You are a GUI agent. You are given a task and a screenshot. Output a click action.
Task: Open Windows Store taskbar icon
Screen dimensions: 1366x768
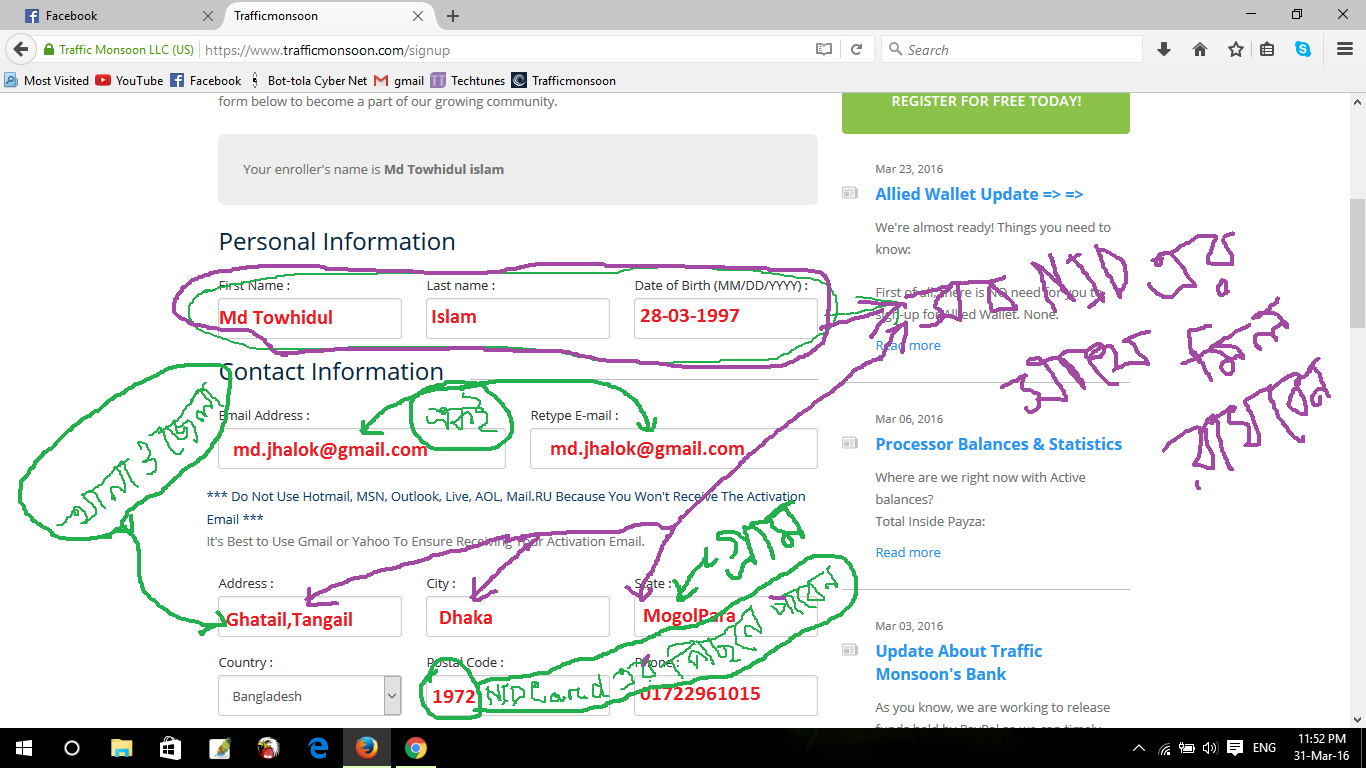(x=170, y=748)
